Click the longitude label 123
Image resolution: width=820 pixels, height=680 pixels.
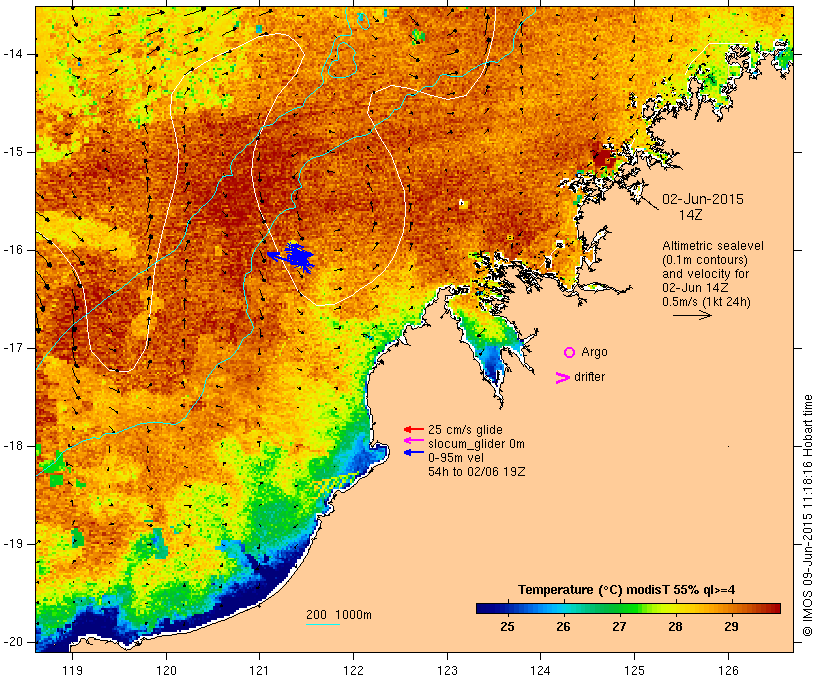point(447,670)
